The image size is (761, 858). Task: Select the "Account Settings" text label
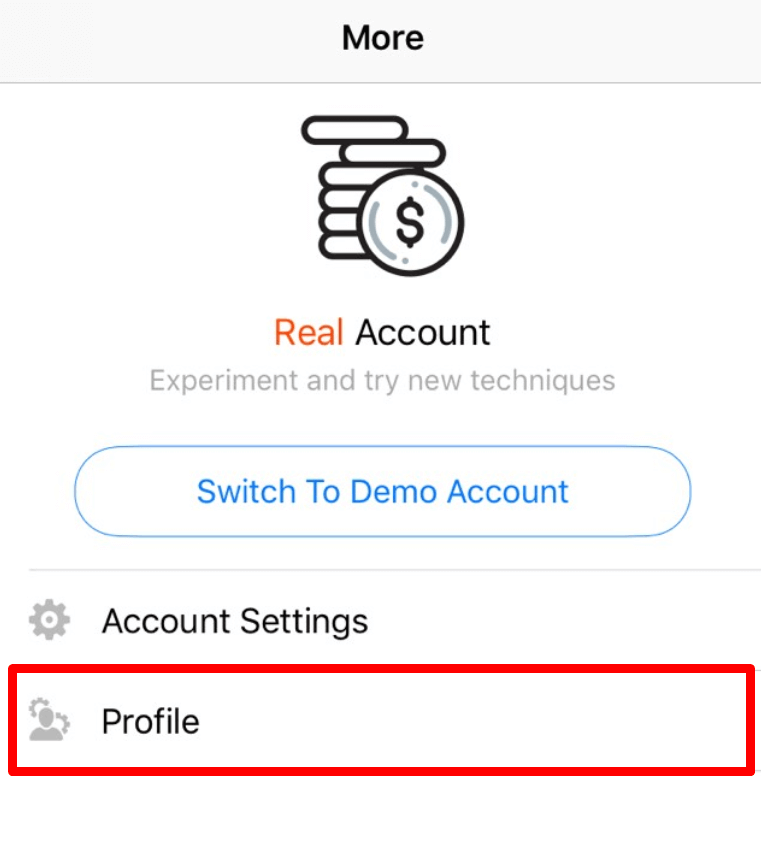click(x=235, y=621)
